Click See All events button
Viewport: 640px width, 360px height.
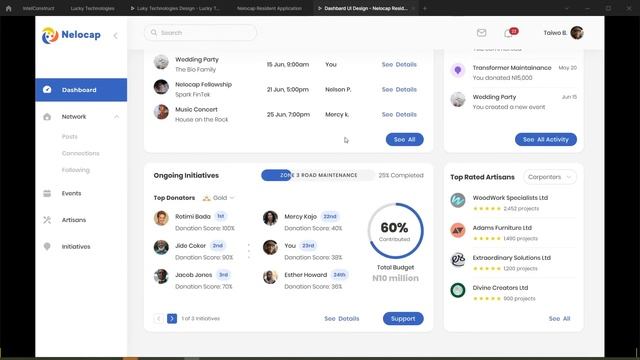tap(404, 140)
